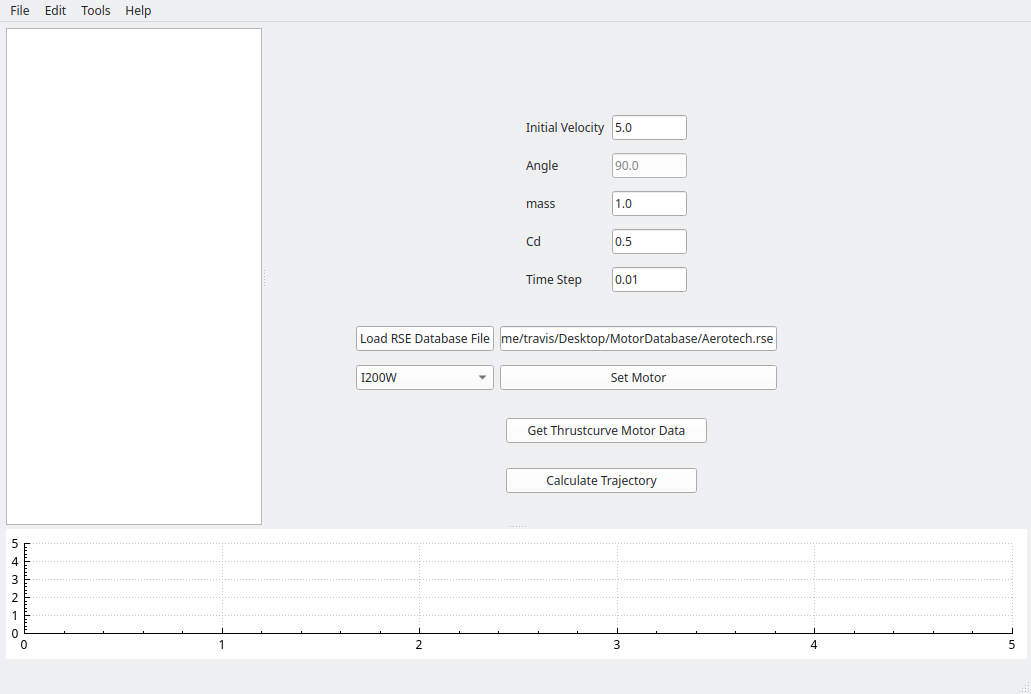Focus the mass input field

click(x=649, y=204)
